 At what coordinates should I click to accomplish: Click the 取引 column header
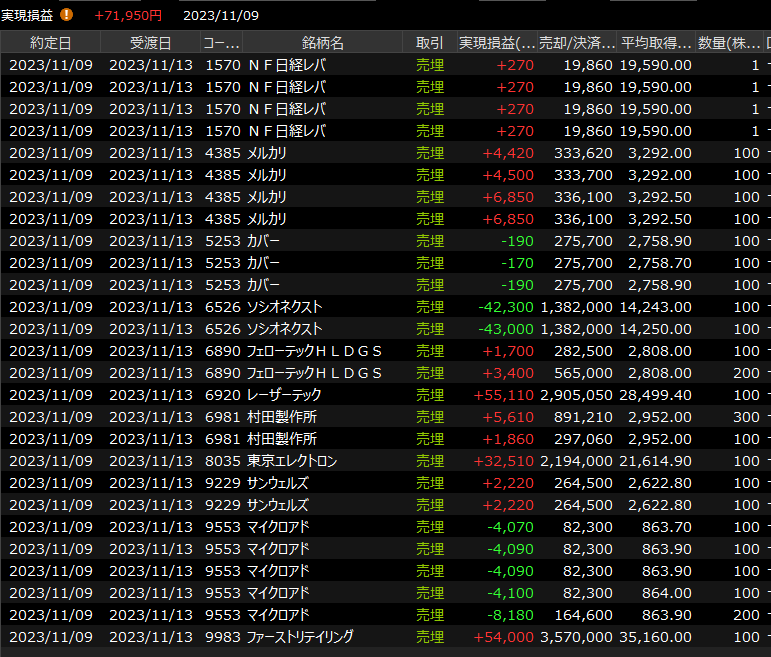(x=430, y=43)
